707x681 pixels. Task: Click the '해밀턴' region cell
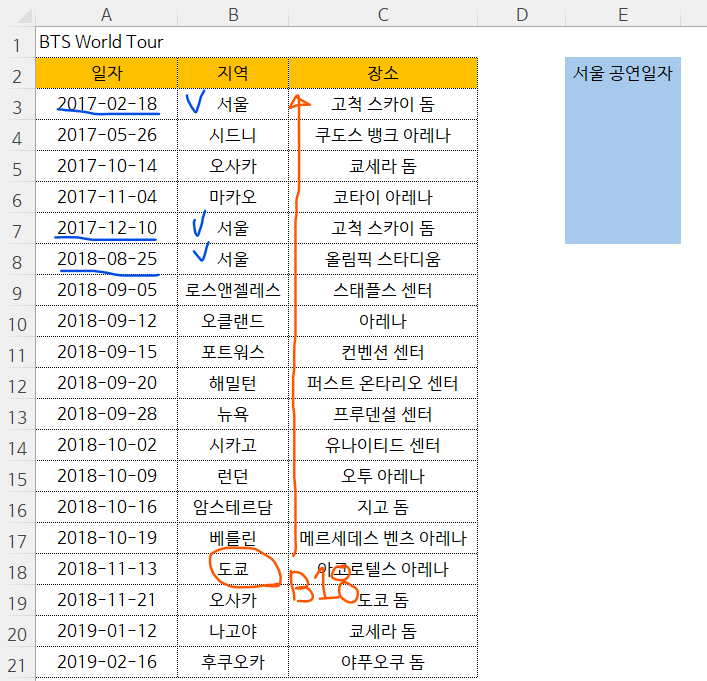click(x=233, y=383)
